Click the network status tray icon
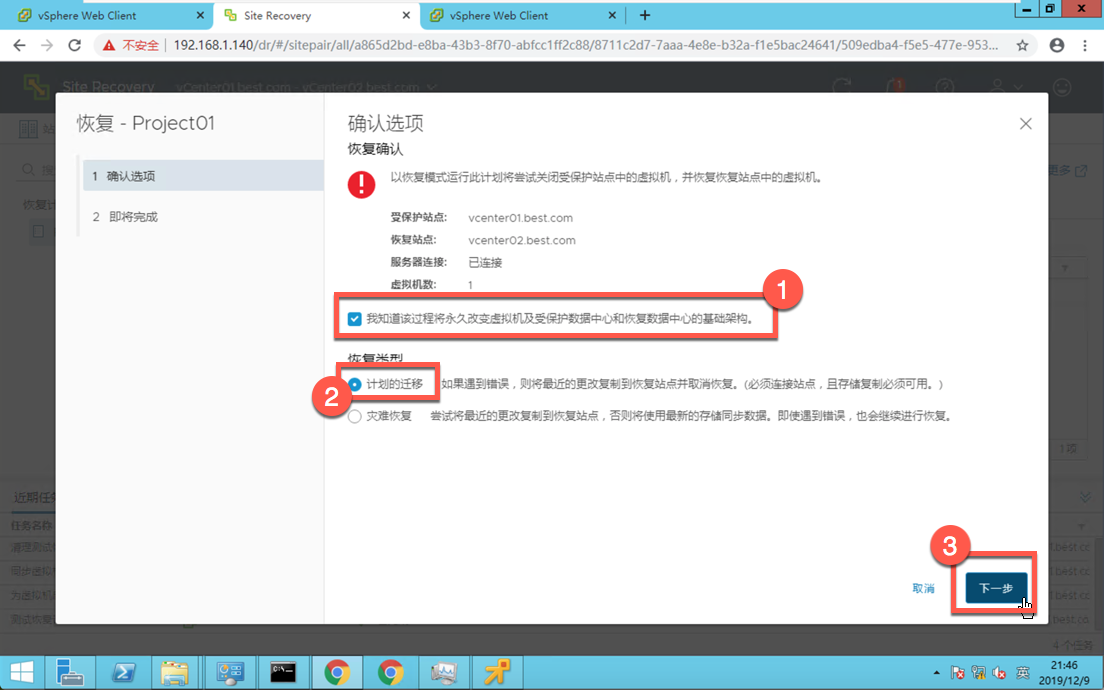1104x690 pixels. tap(979, 673)
